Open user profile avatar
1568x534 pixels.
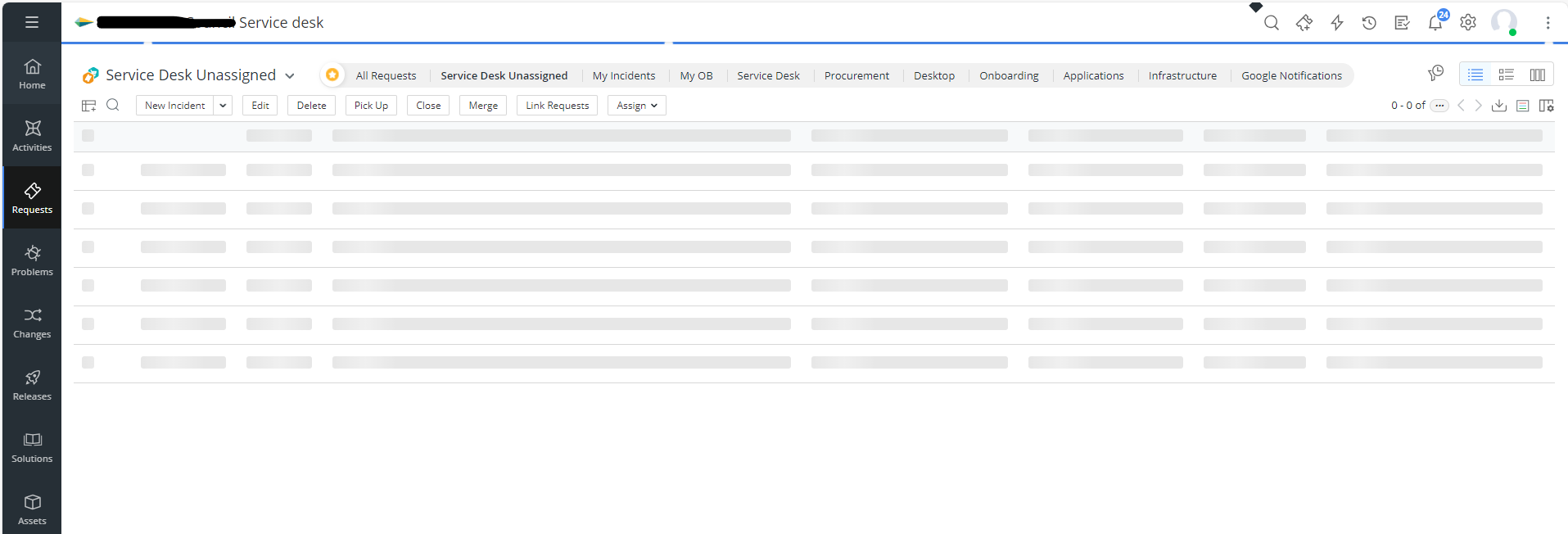pyautogui.click(x=1504, y=22)
